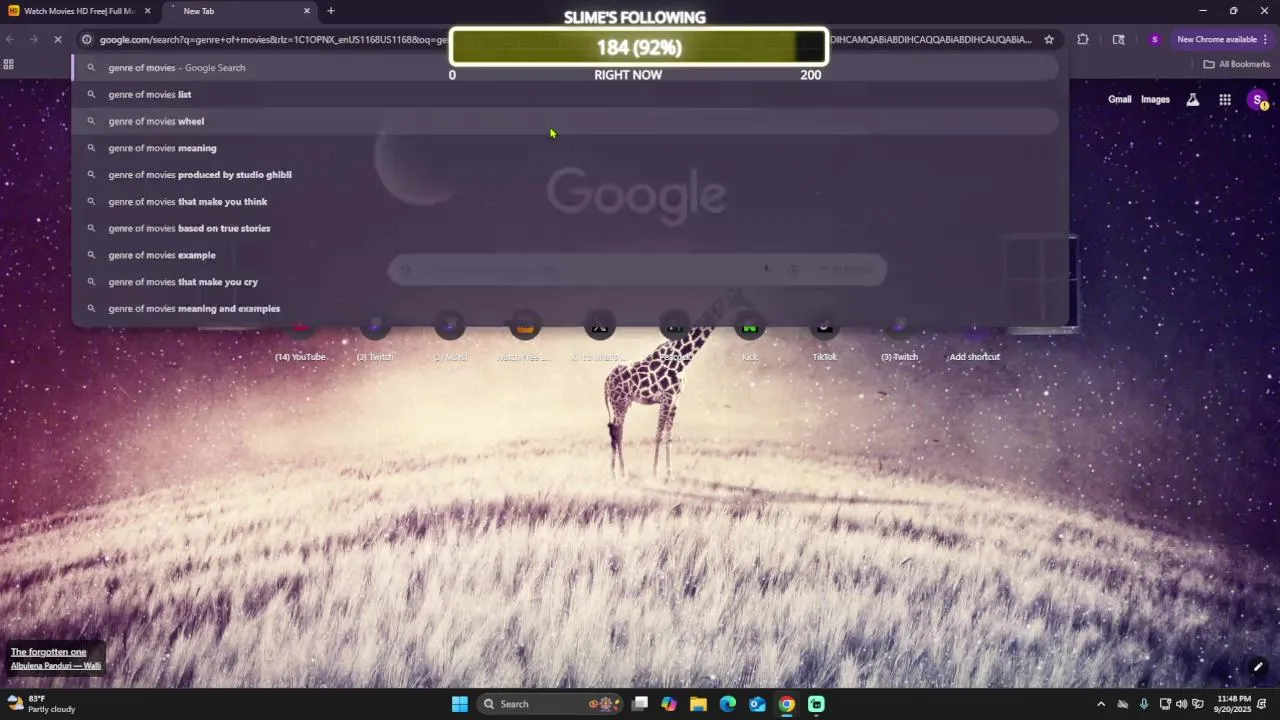The width and height of the screenshot is (1280, 720).
Task: Select 'genre of movies produced by studio ghibli'
Action: [x=565, y=175]
